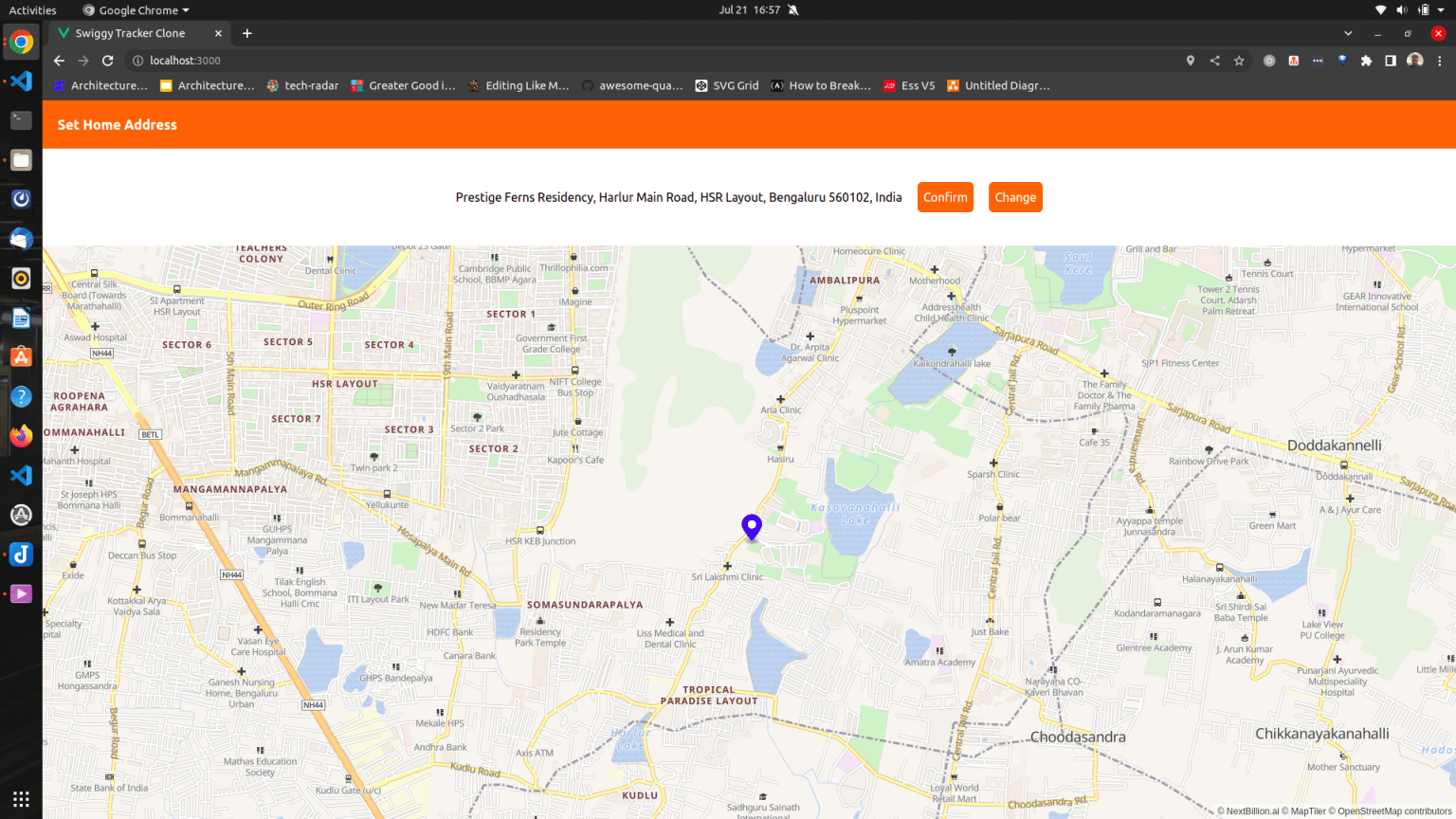This screenshot has height=819, width=1456.
Task: Launch Firefox from the dock
Action: [21, 436]
